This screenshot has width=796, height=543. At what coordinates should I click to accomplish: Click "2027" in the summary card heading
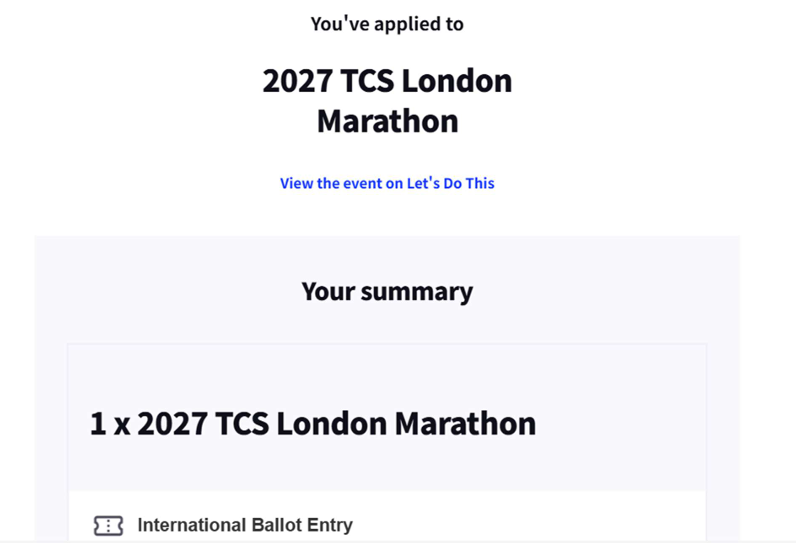(x=170, y=423)
